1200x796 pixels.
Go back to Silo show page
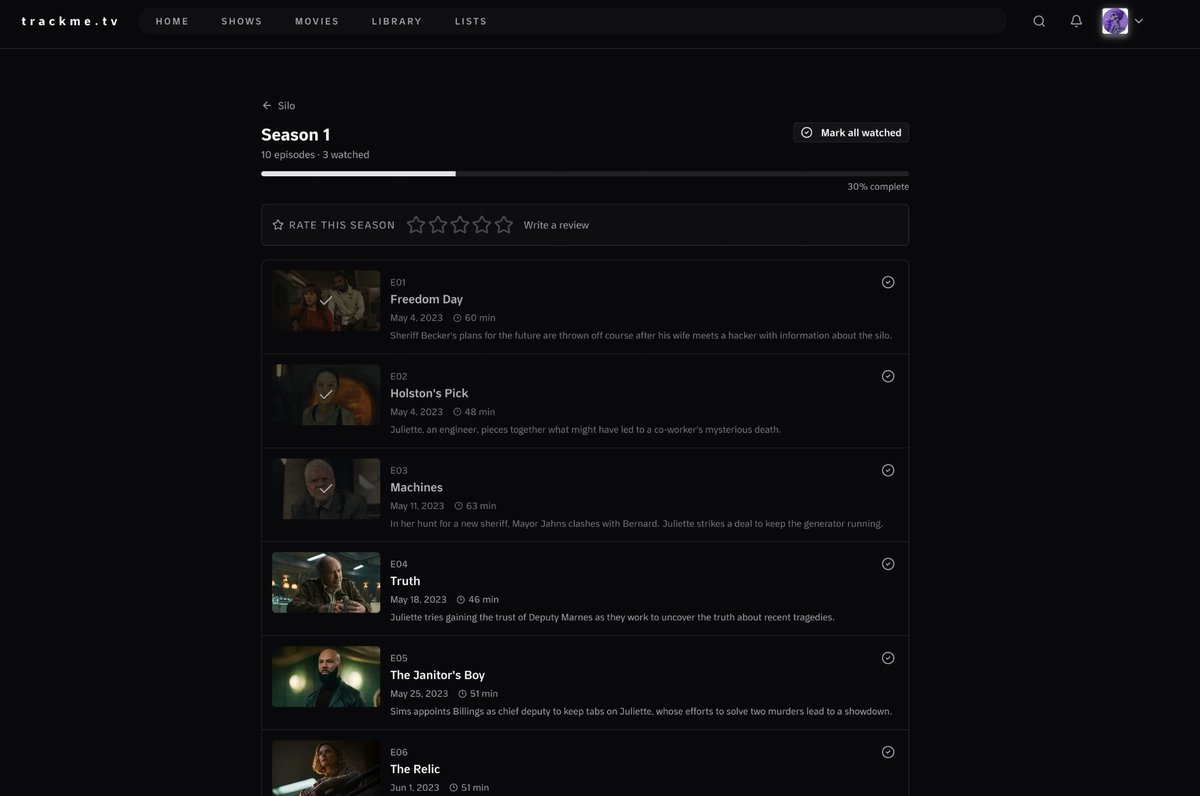click(x=278, y=105)
